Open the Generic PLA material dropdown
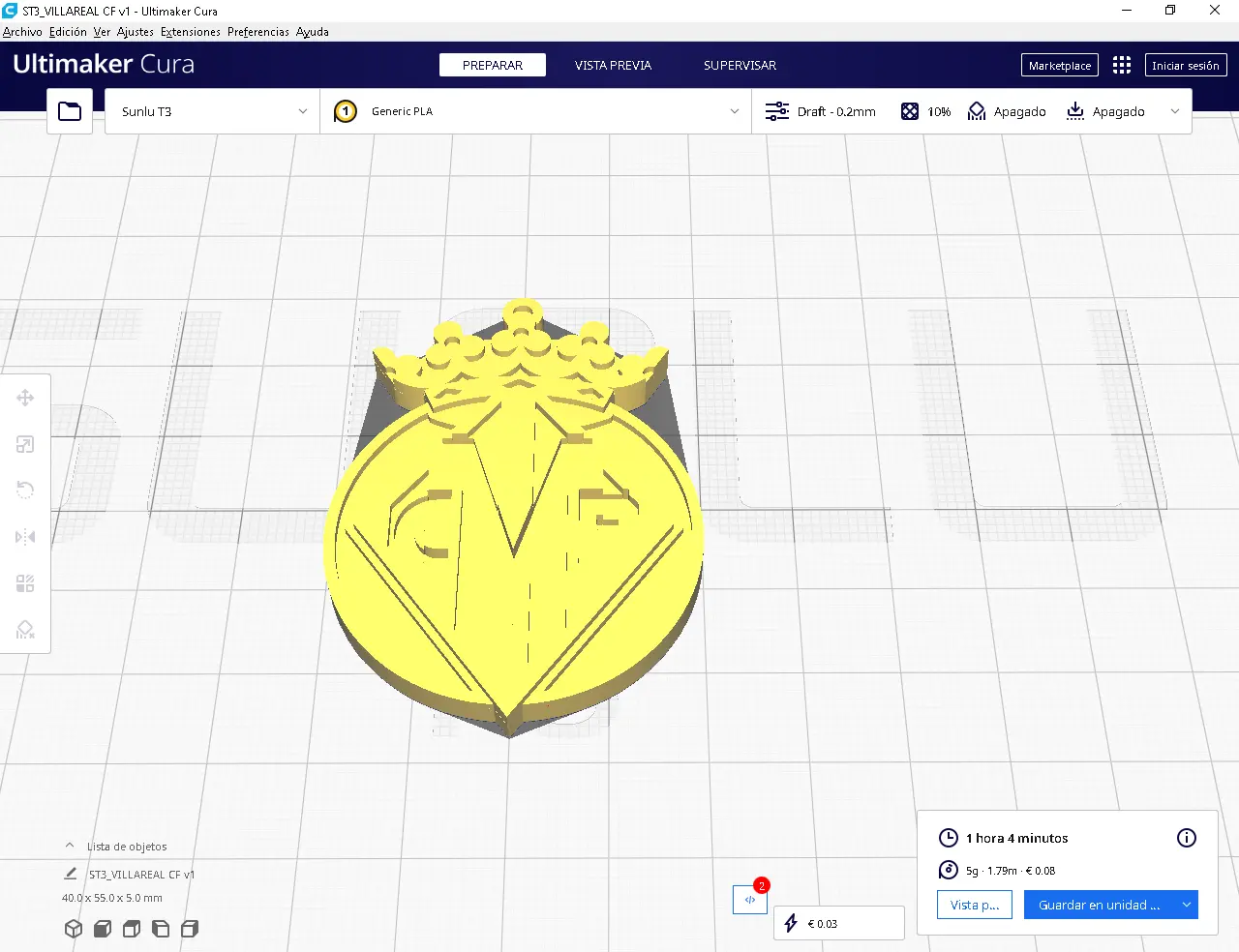The width and height of the screenshot is (1239, 952). (537, 110)
